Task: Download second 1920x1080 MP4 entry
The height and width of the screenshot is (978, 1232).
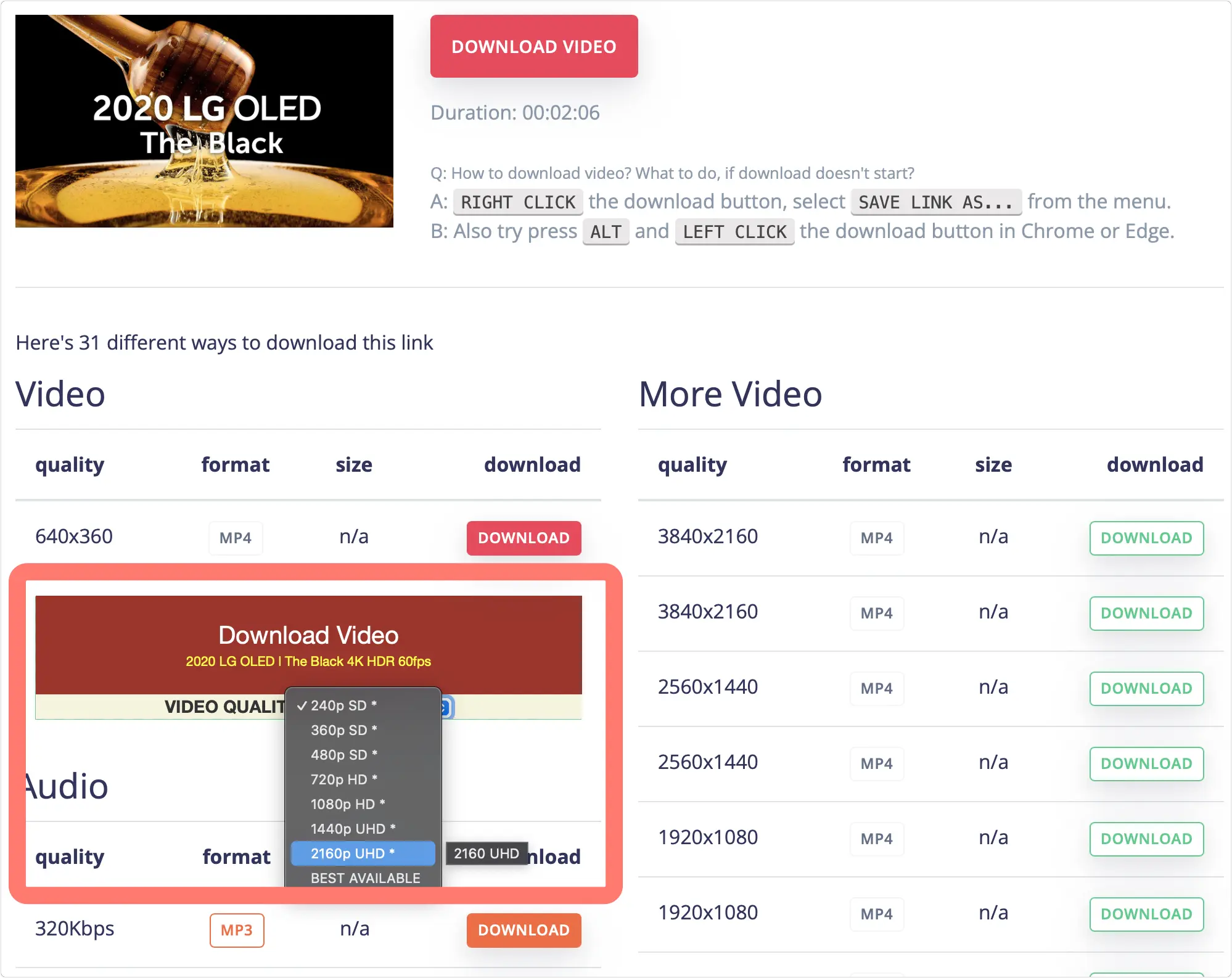Action: click(x=1146, y=914)
